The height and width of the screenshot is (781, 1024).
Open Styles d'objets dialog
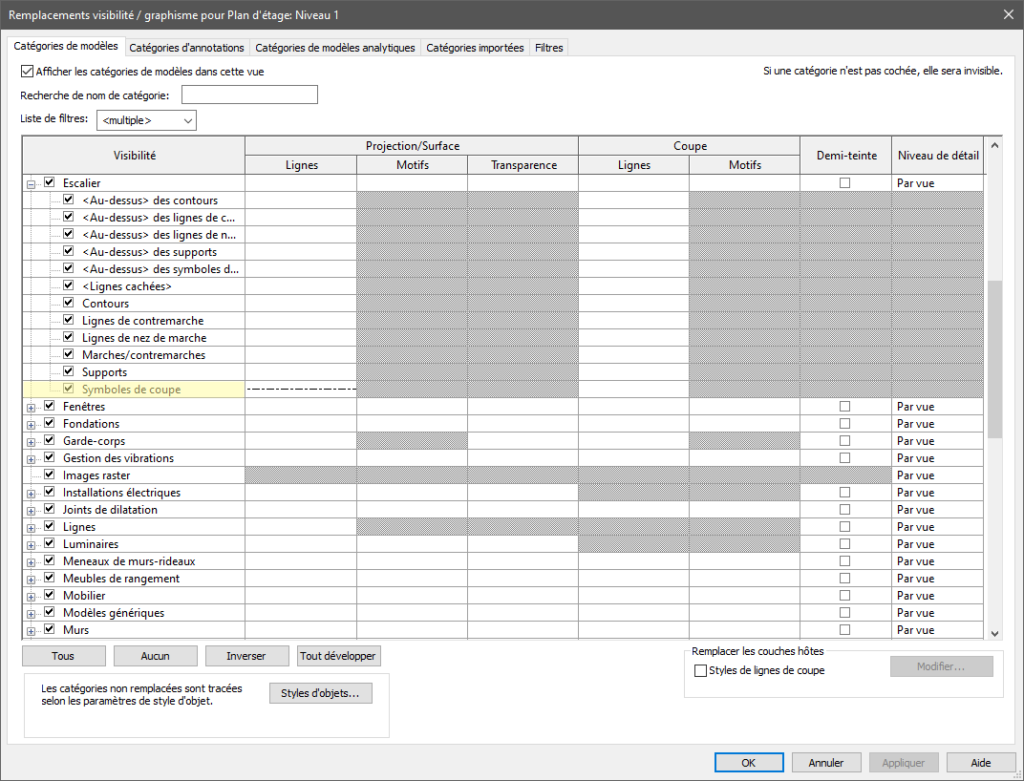click(x=321, y=693)
